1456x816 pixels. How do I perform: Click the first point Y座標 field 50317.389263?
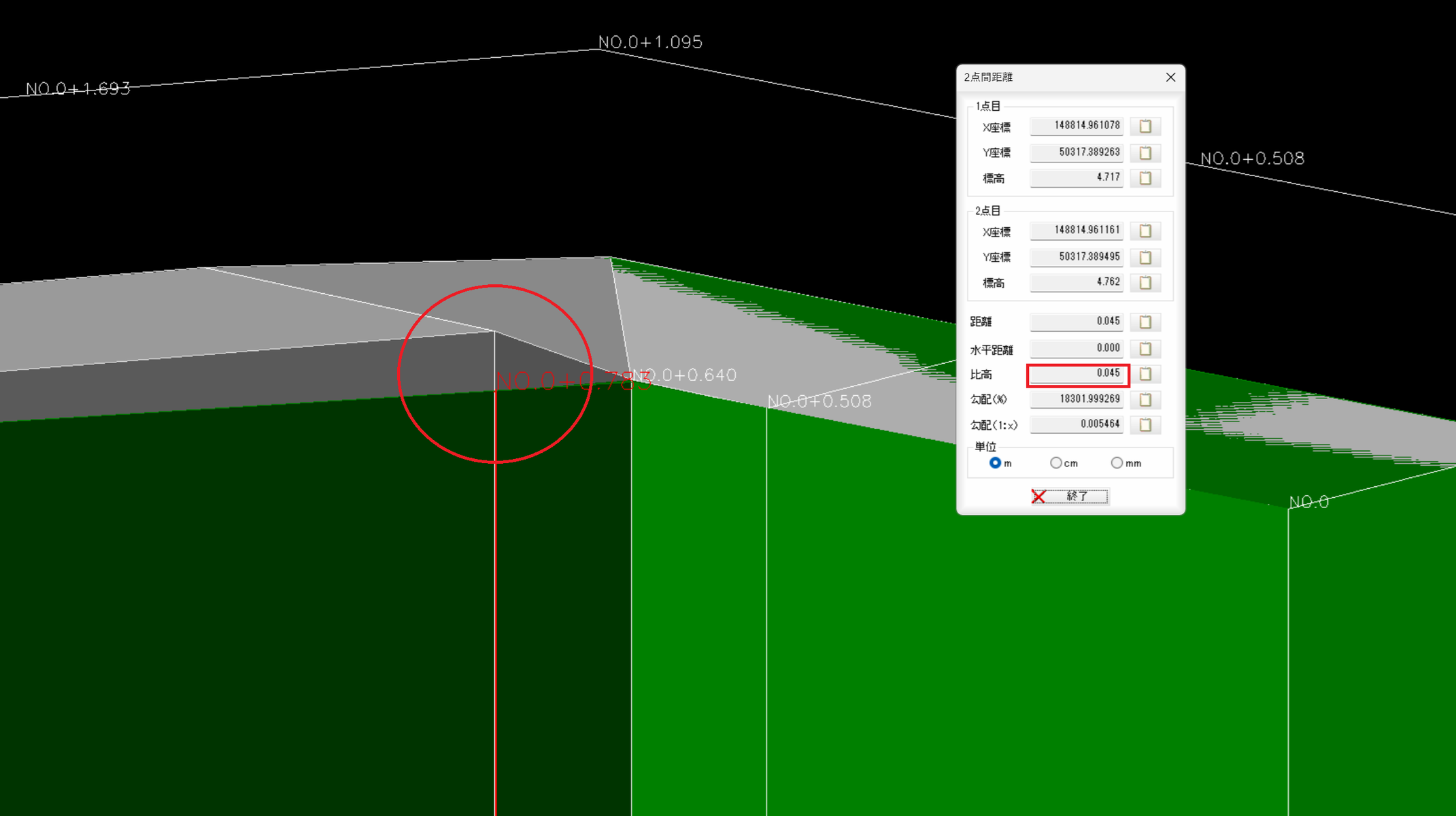coord(1077,152)
